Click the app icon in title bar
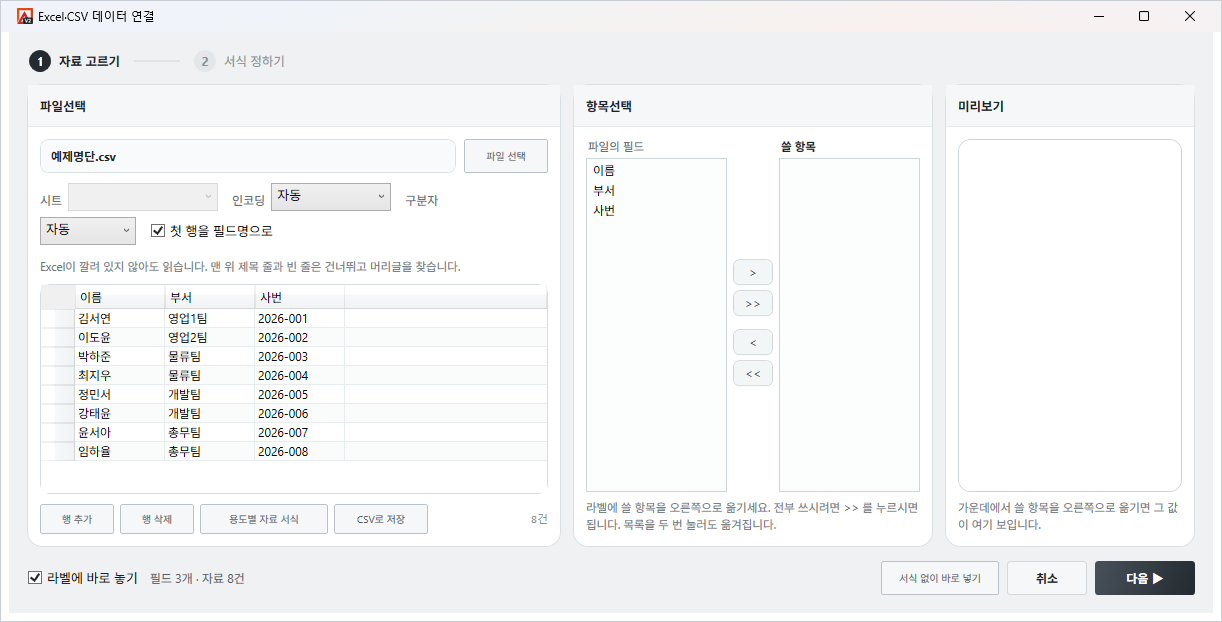Image resolution: width=1222 pixels, height=622 pixels. tap(25, 16)
